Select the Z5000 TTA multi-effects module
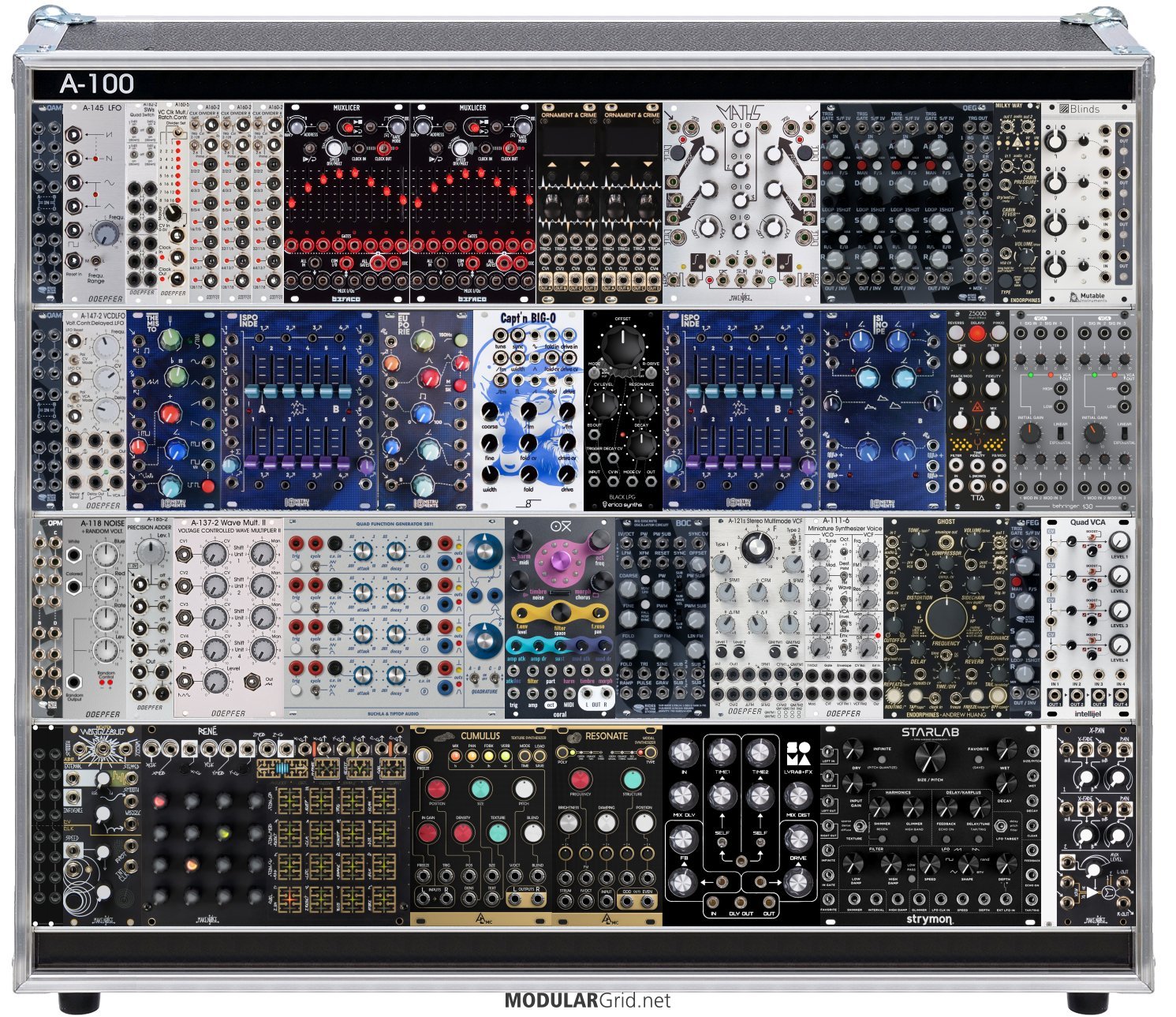The image size is (1176, 1017). pos(978,409)
